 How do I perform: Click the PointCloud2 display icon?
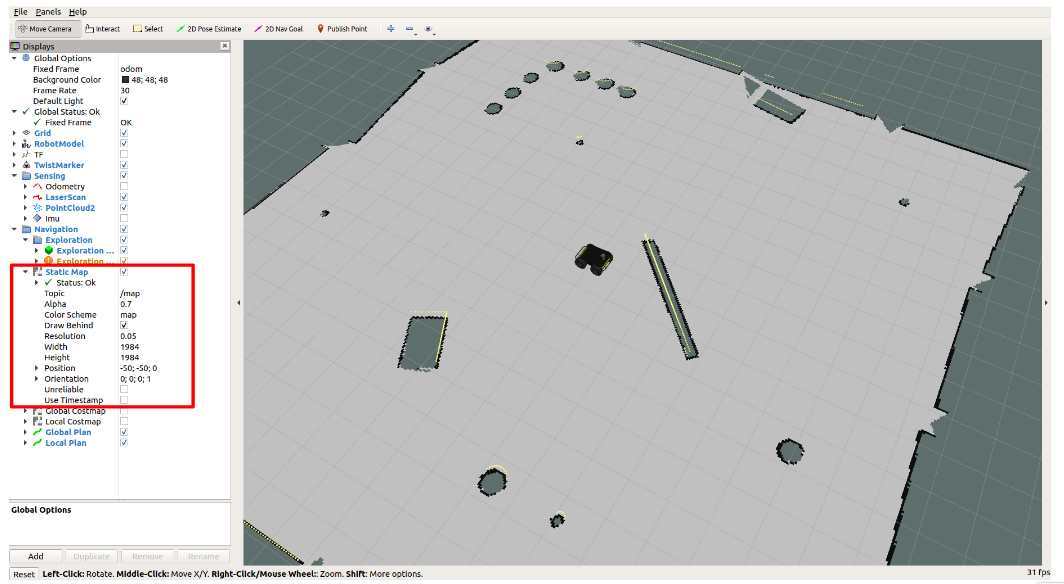(x=37, y=208)
